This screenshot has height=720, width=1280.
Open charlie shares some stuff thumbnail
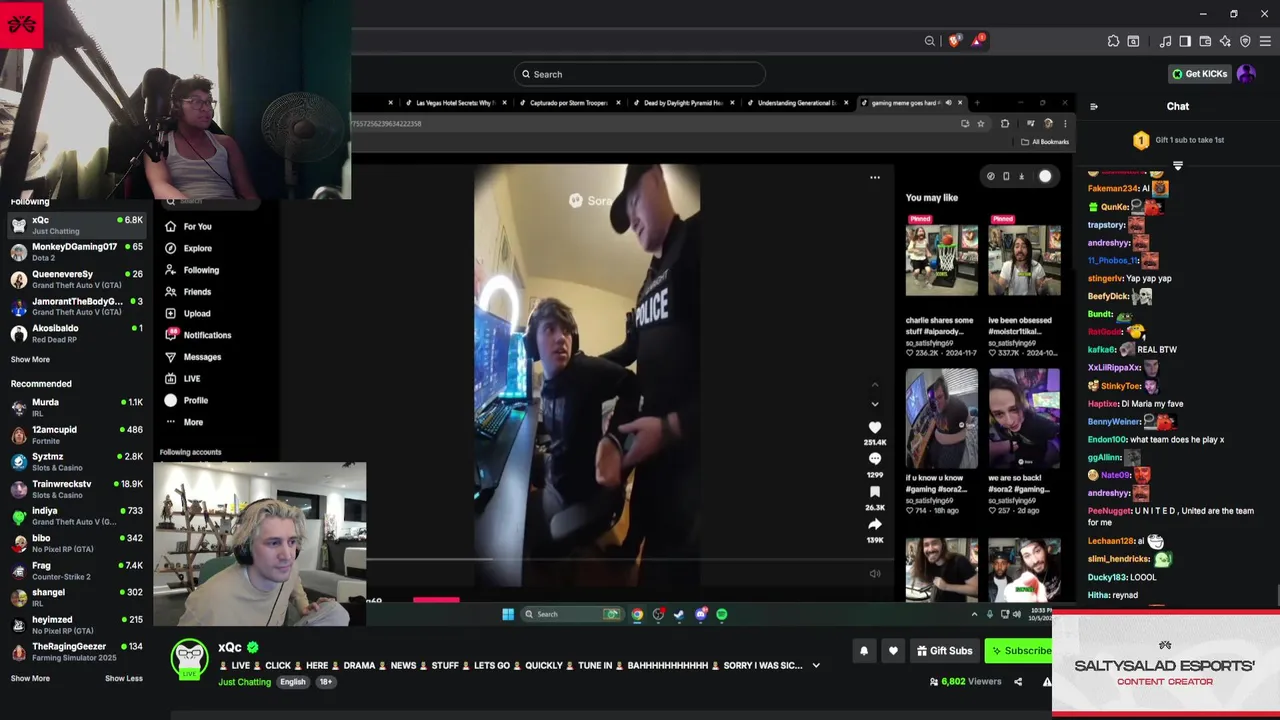coord(942,260)
